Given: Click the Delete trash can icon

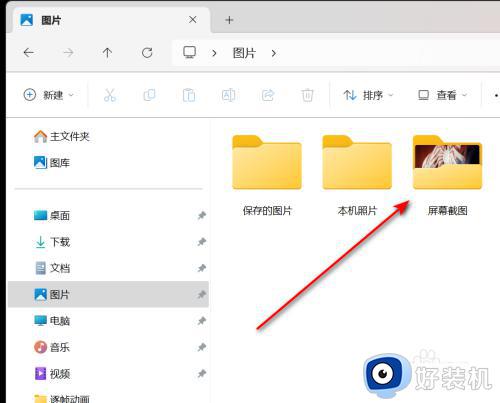Looking at the screenshot, I should [x=307, y=95].
